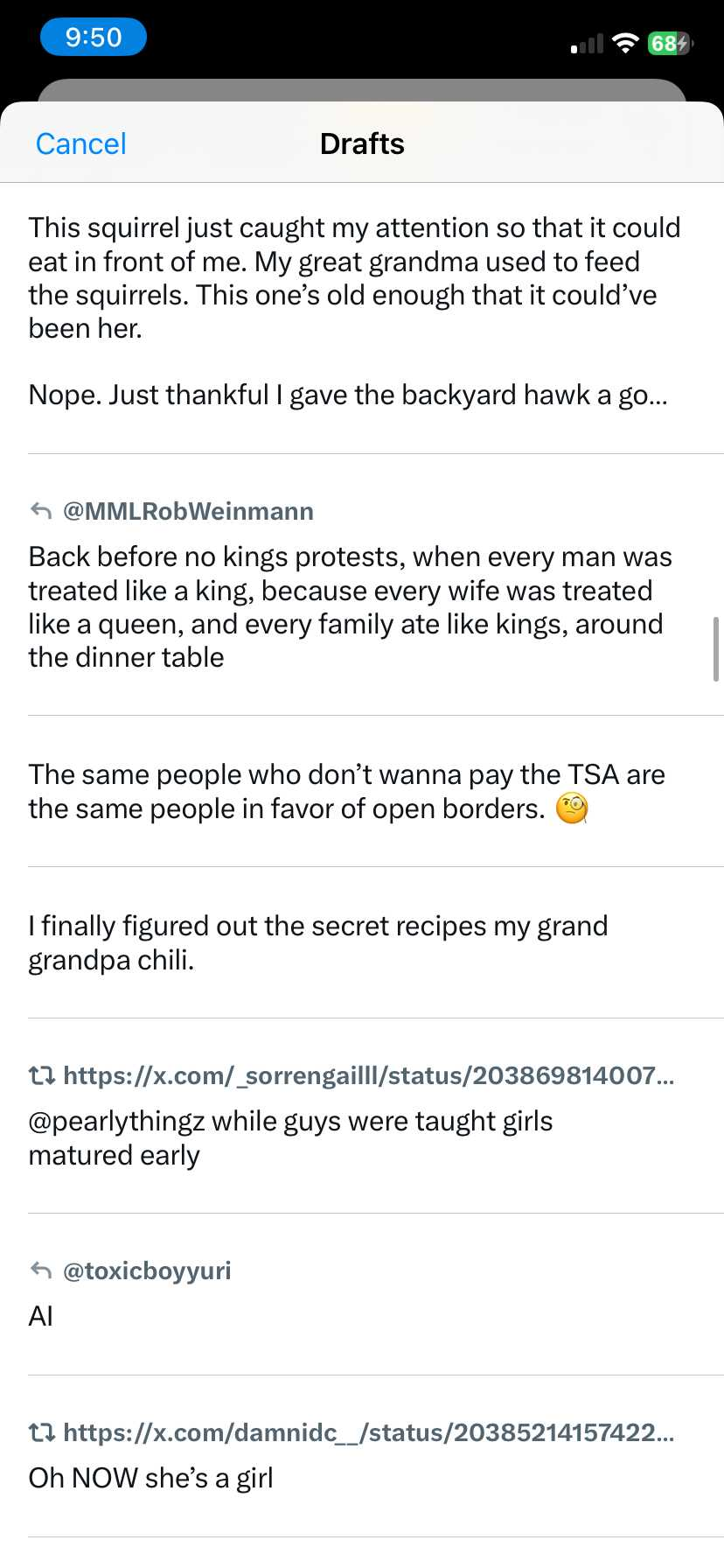Image resolution: width=724 pixels, height=1568 pixels.
Task: Open the @MMLRobWeinmann reply handle
Action: [188, 511]
